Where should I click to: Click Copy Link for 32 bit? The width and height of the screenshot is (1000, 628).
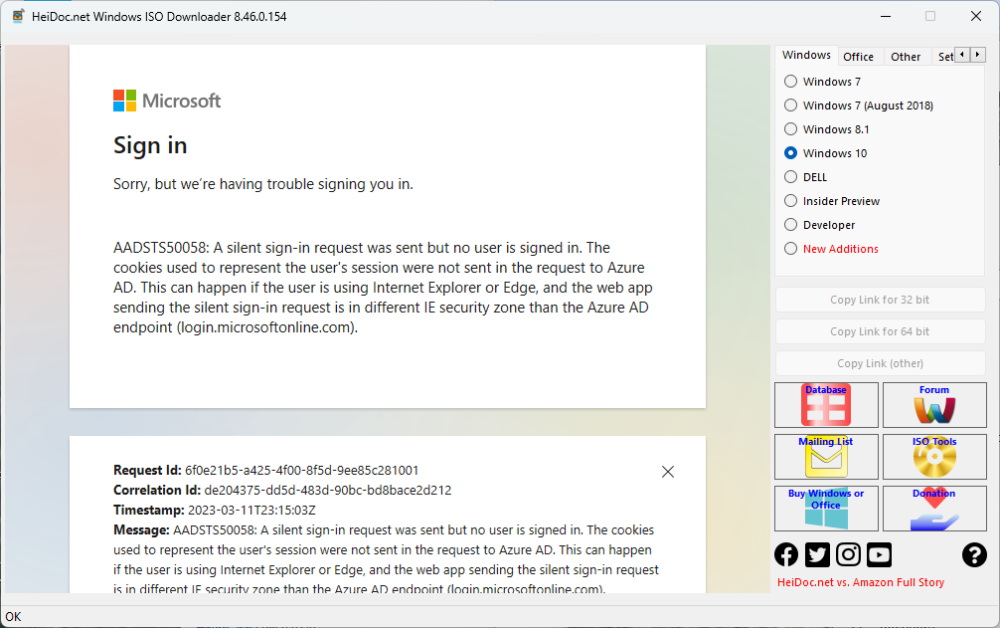[x=880, y=300]
